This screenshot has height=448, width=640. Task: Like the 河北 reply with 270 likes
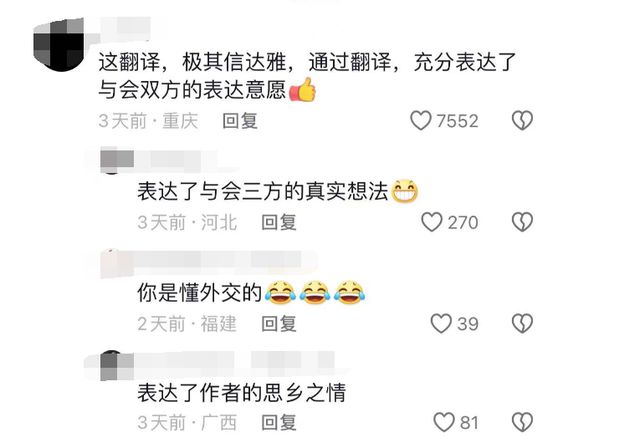432,222
